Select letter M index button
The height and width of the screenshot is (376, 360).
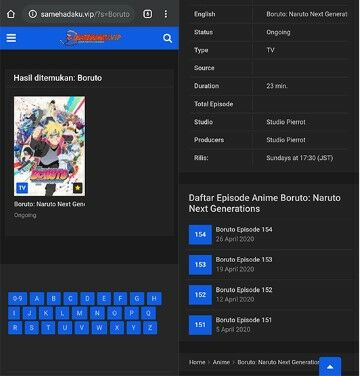pos(80,313)
